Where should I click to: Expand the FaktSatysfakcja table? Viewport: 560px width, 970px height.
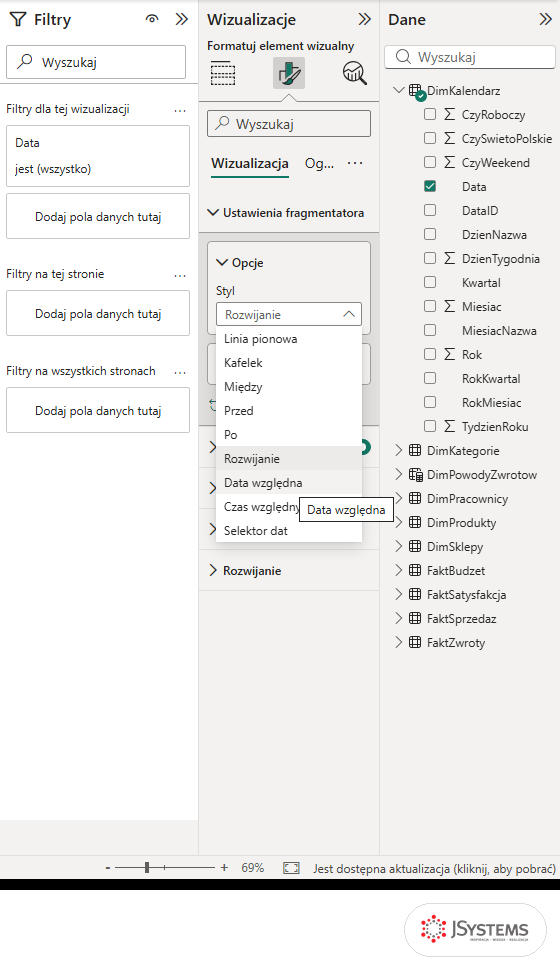398,594
